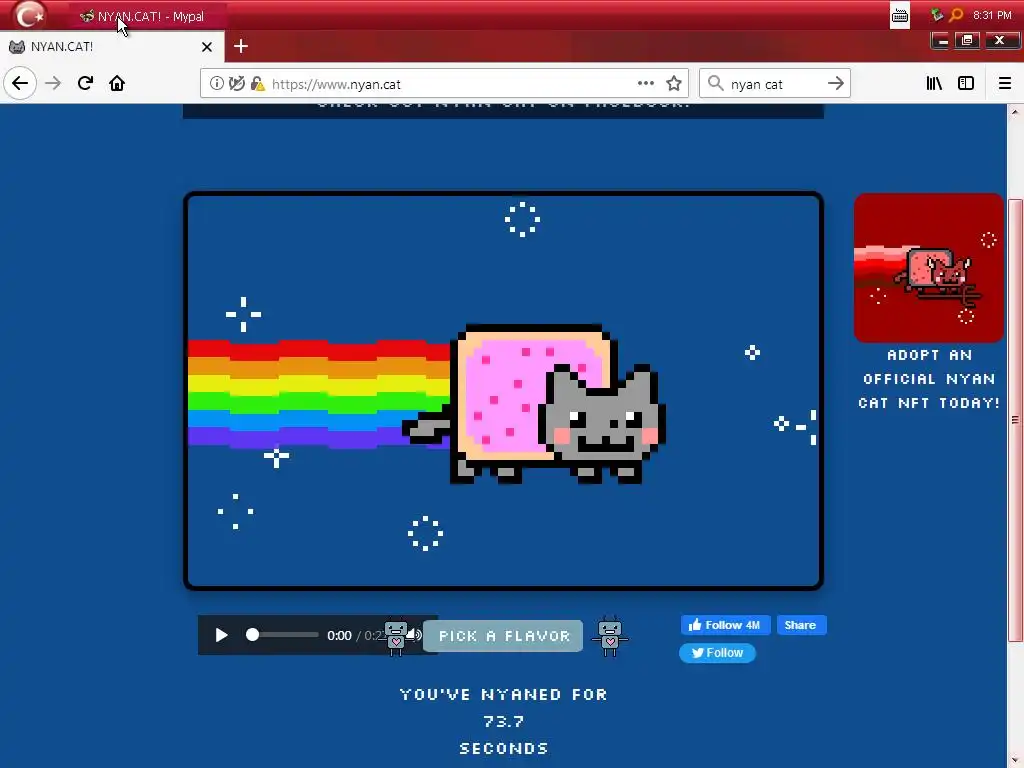This screenshot has height=768, width=1024.
Task: Open the red Nyan Cat NFT thumbnail
Action: coord(929,268)
